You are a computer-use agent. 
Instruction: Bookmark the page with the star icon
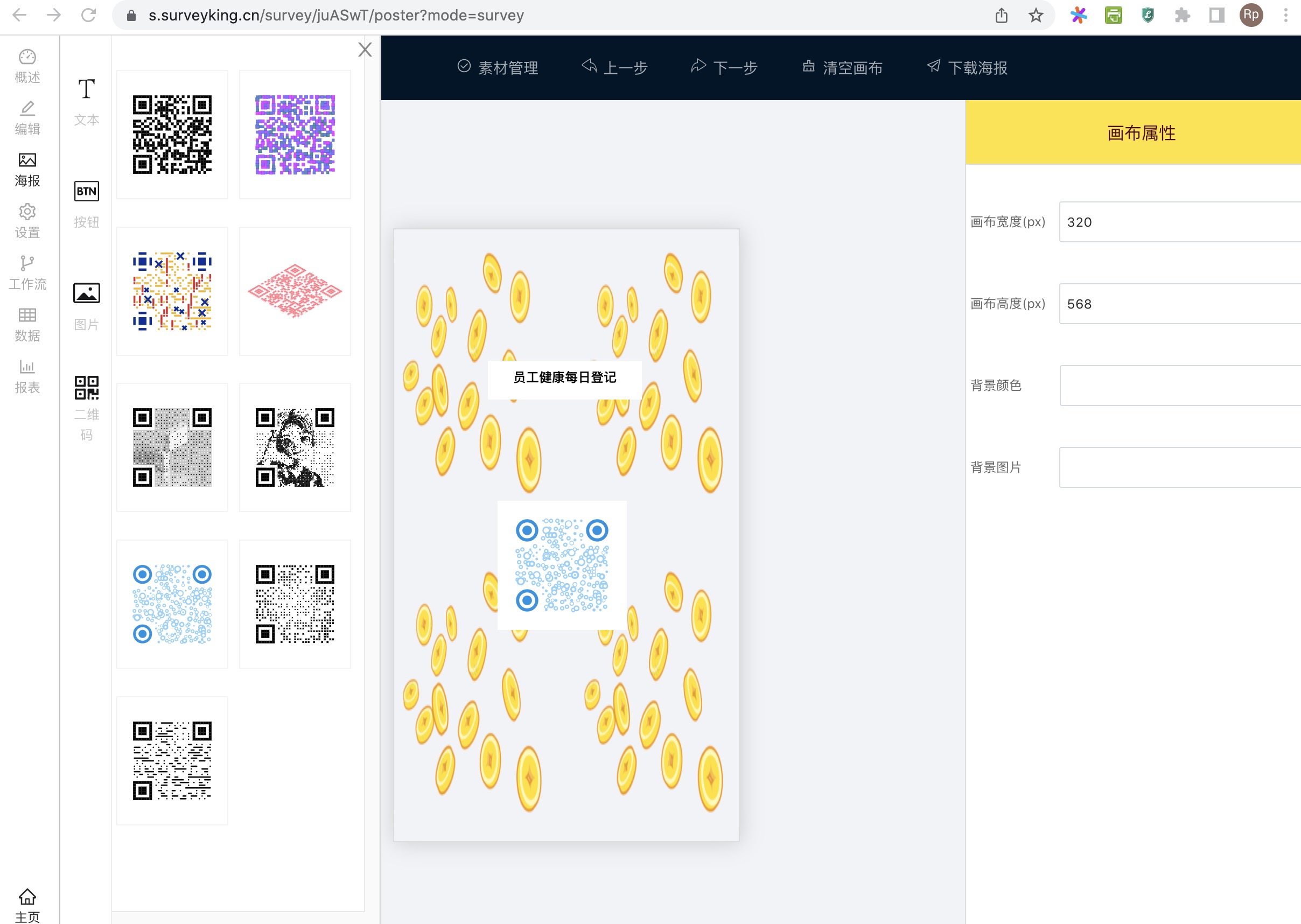(x=1036, y=16)
